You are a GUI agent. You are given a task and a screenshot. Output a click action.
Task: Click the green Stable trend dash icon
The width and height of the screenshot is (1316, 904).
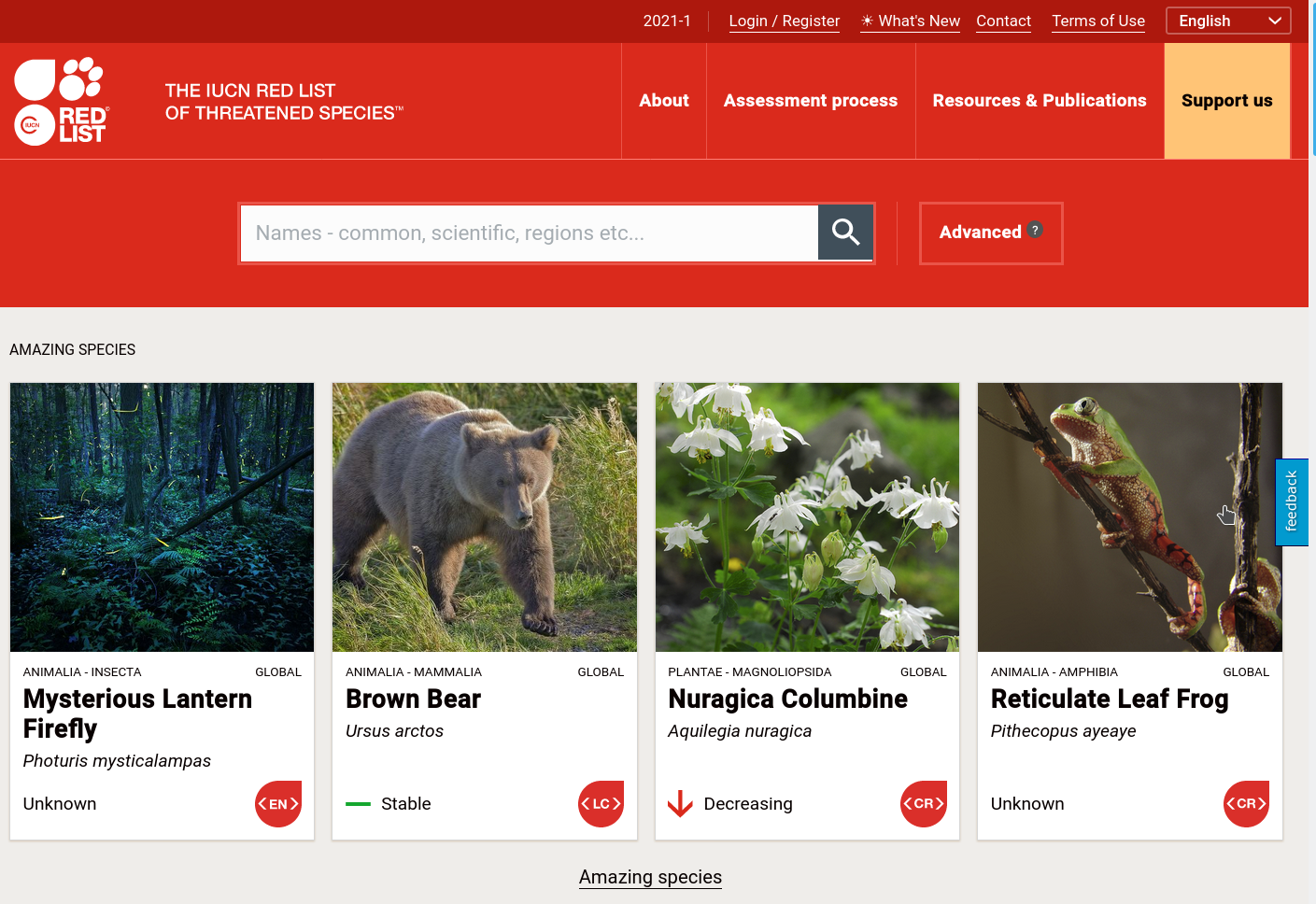[x=358, y=804]
